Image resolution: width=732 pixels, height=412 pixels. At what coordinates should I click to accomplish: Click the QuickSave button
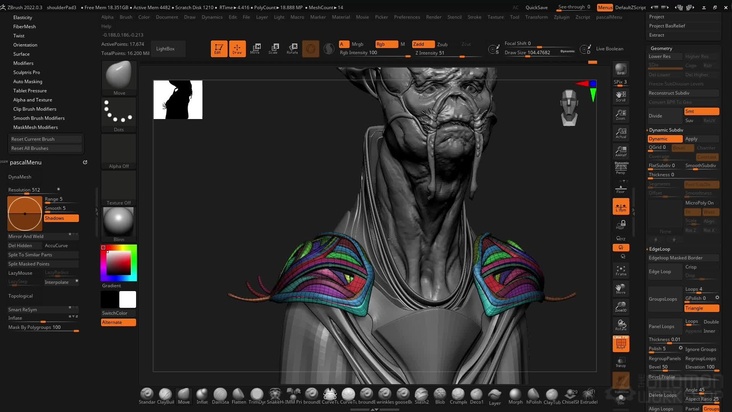(536, 7)
